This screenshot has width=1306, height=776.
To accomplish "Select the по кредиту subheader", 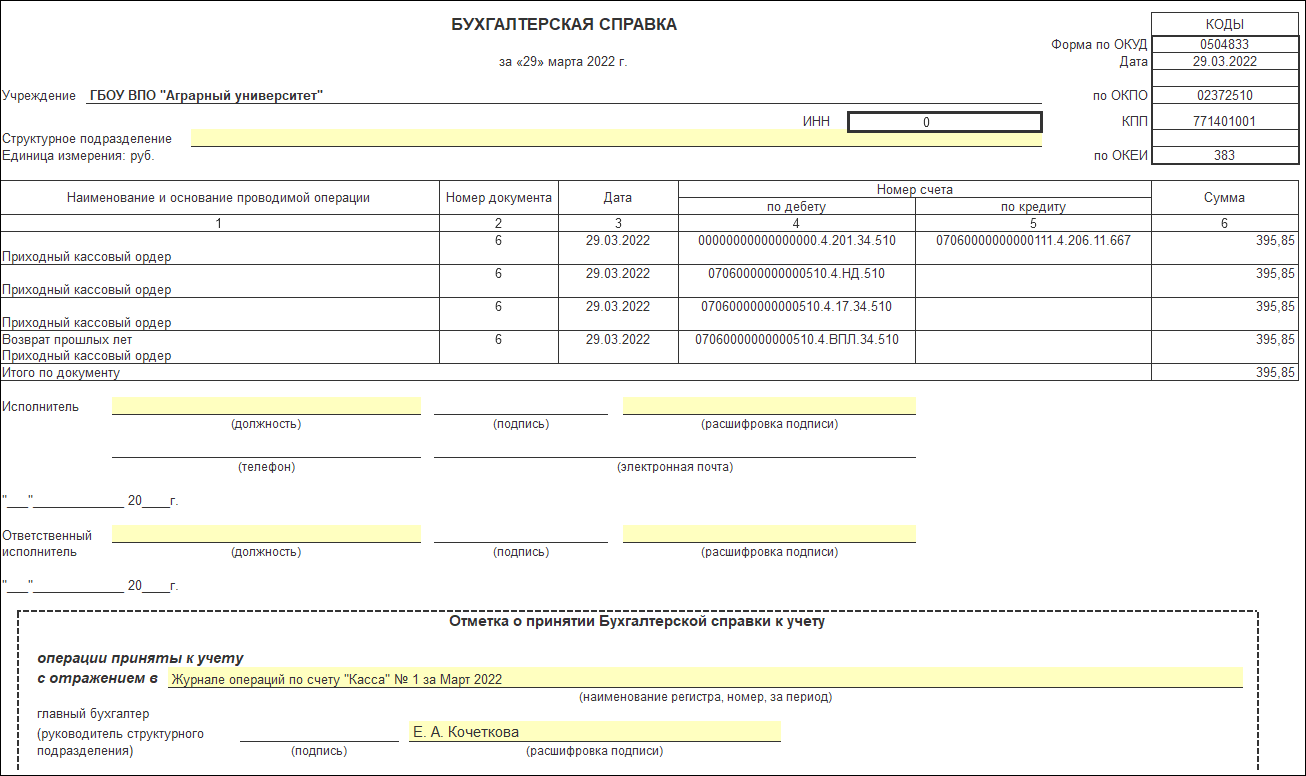I will pos(1034,207).
